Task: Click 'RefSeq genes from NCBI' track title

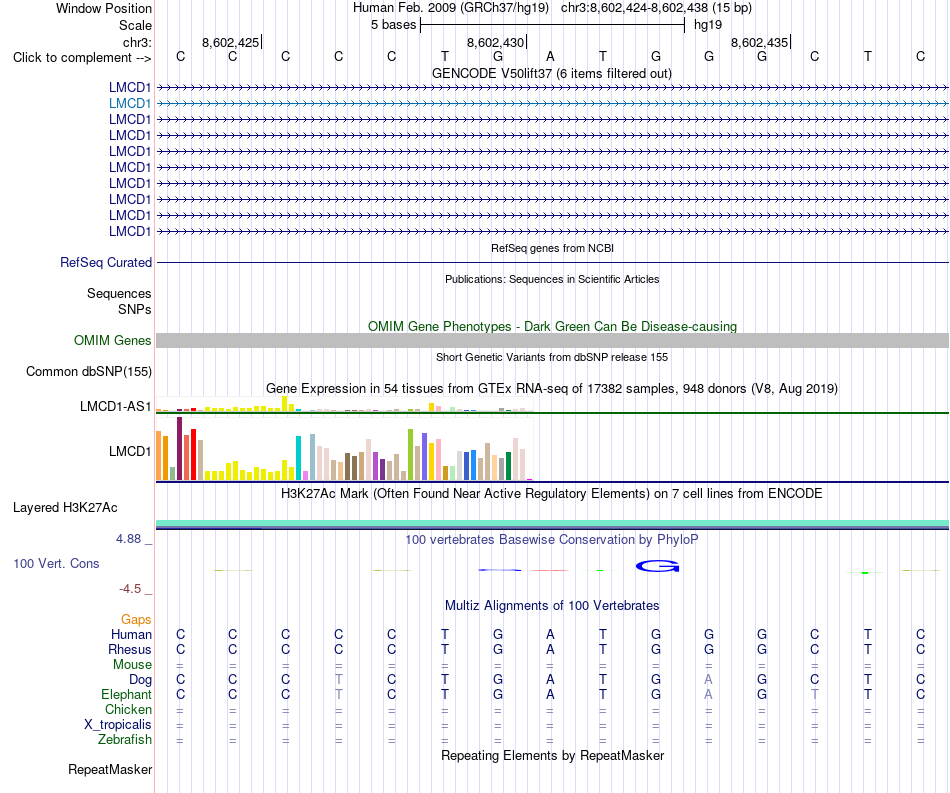Action: tap(552, 248)
